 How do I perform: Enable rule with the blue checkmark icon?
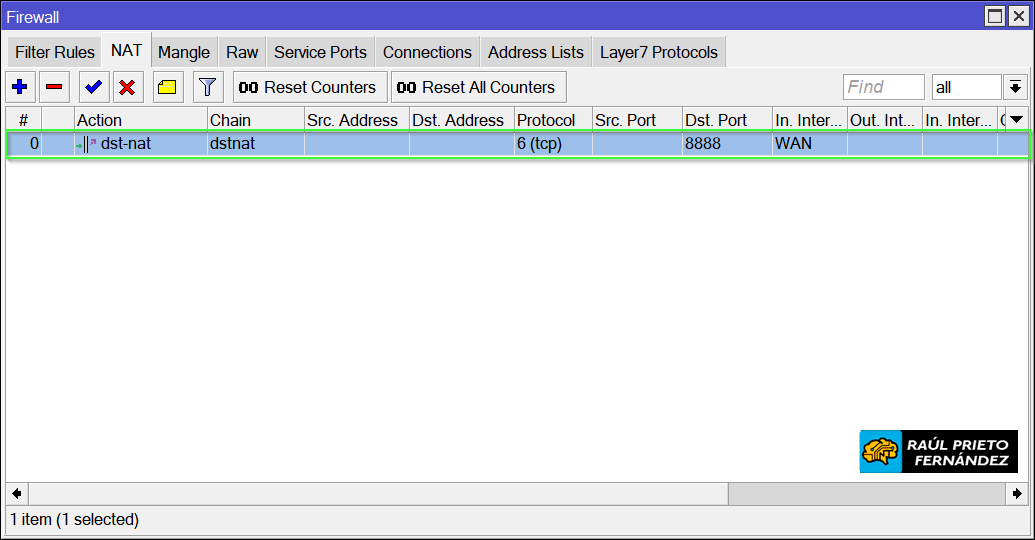[x=94, y=87]
